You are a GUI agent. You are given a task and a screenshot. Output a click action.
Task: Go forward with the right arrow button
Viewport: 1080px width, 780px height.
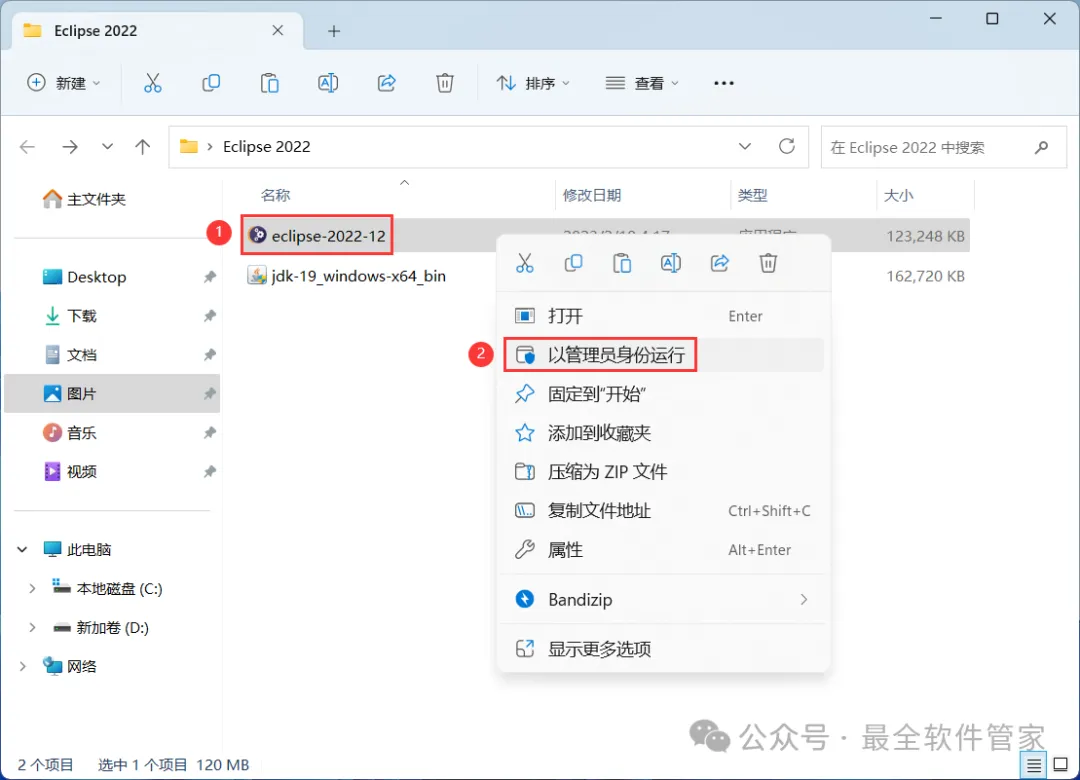70,147
